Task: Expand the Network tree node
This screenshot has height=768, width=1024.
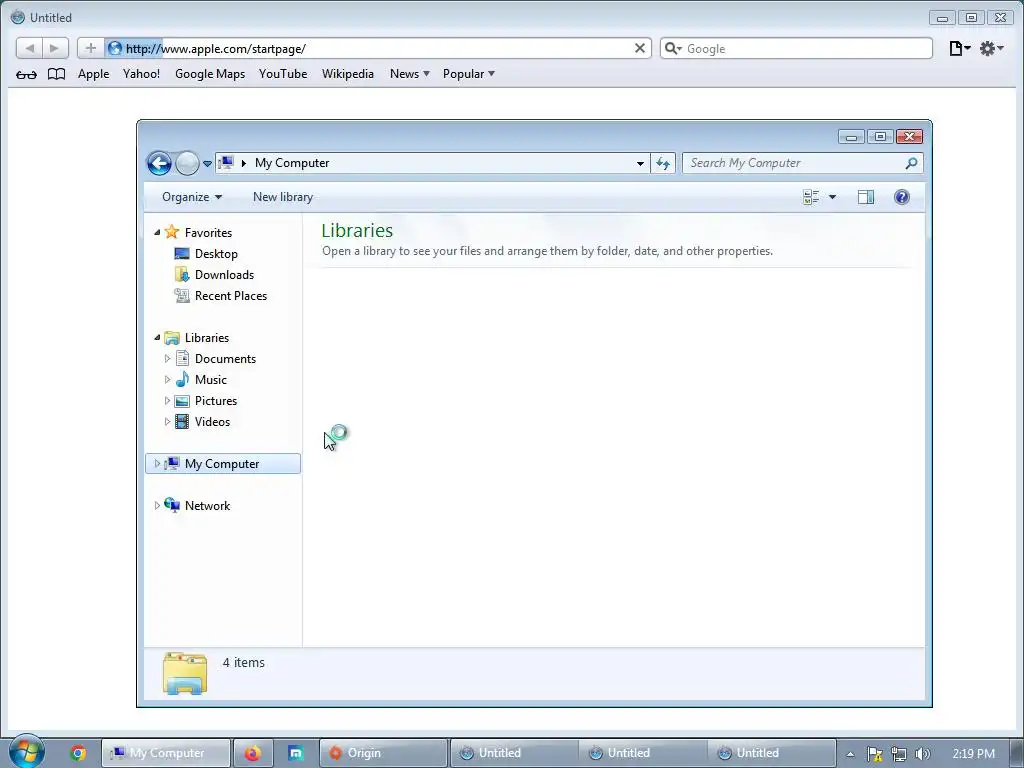Action: coord(157,505)
